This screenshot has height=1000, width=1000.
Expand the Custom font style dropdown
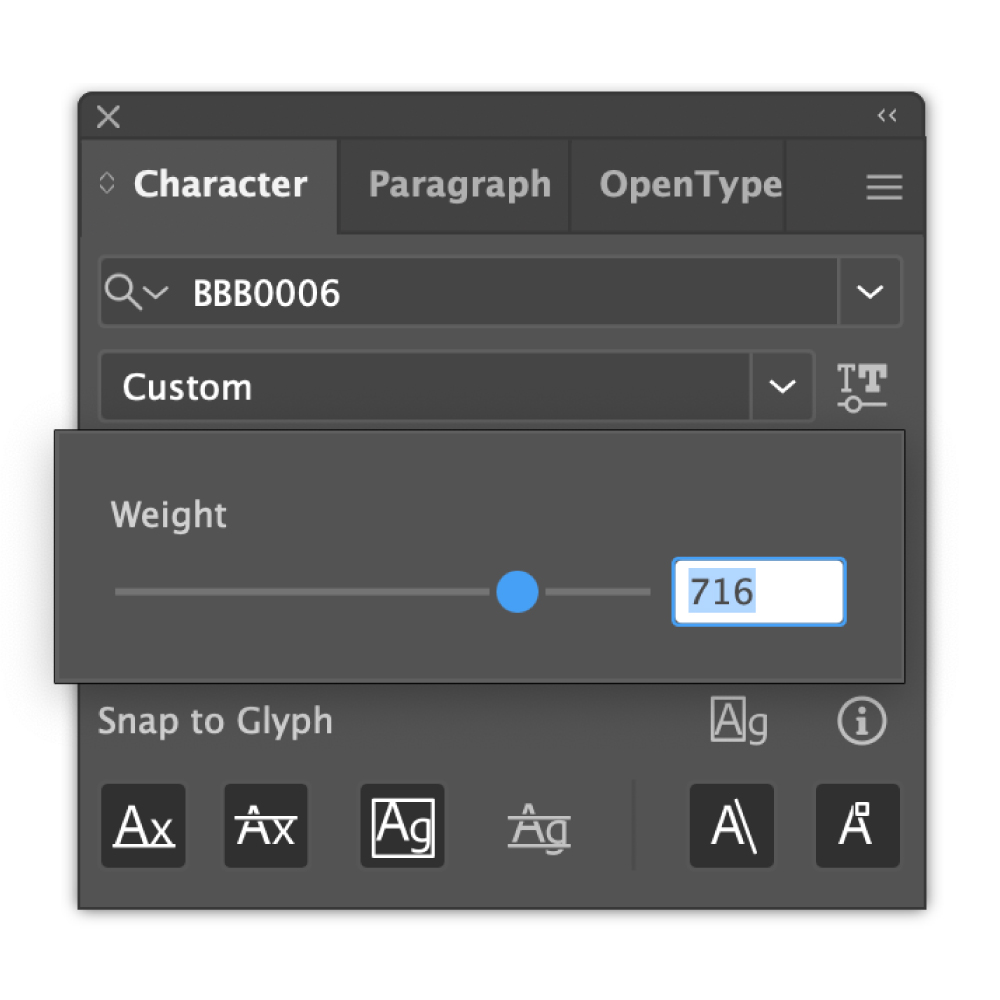click(782, 386)
